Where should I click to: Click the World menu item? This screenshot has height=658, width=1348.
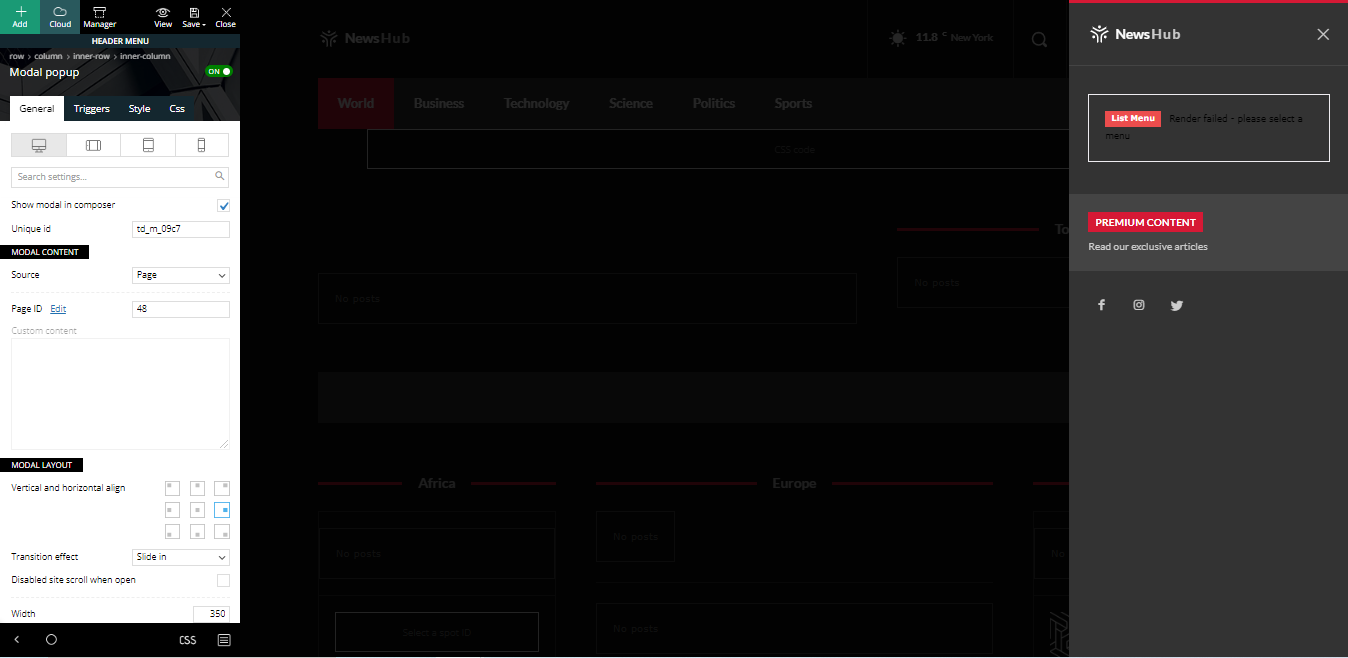coord(356,103)
